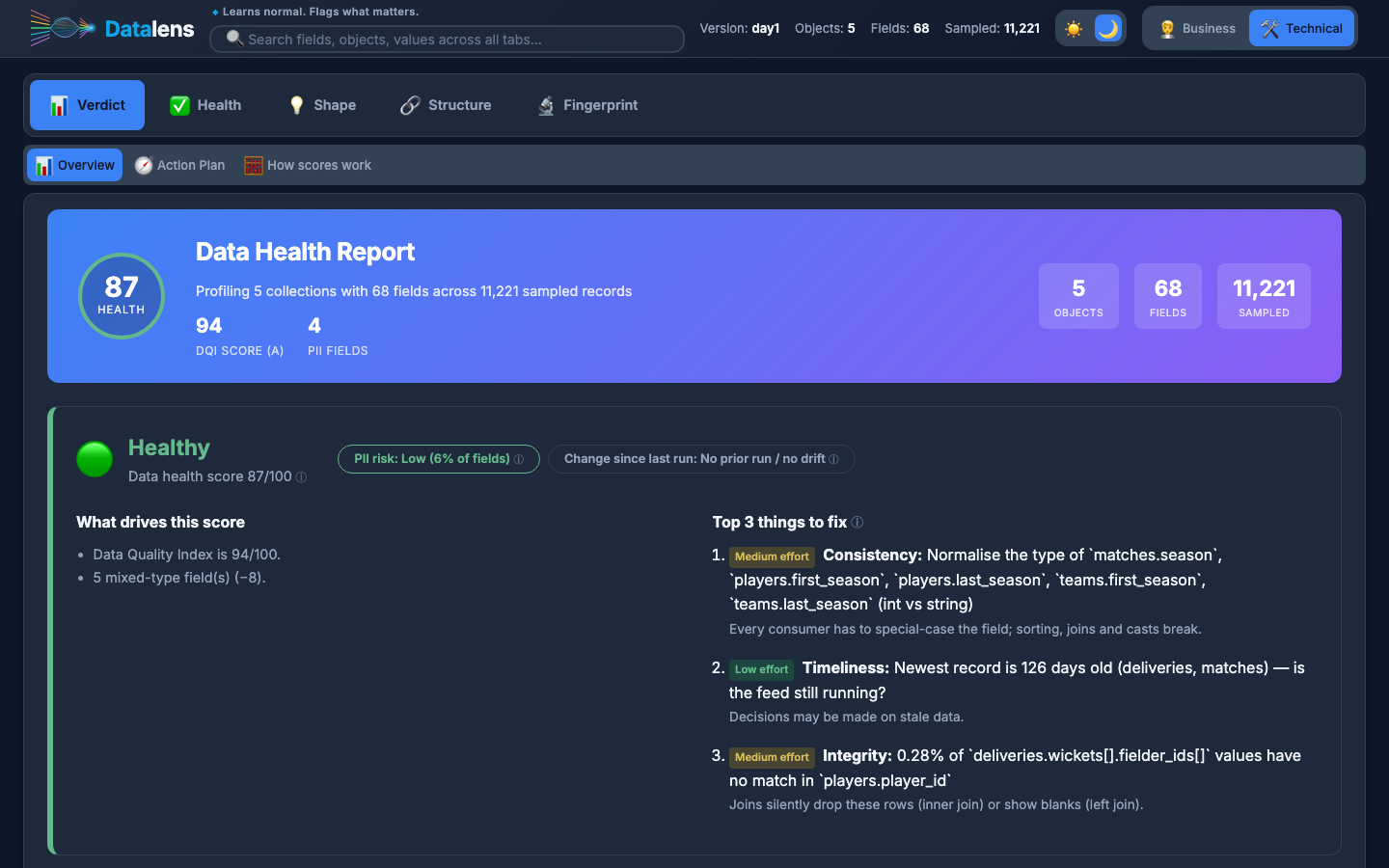Focus the search fields input box

point(447,39)
